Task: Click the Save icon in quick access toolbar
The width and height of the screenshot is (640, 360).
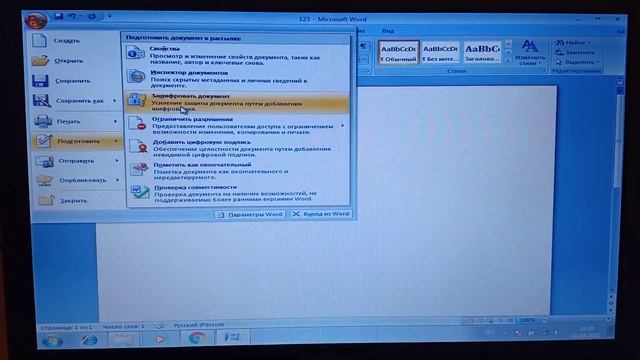Action: 58,16
